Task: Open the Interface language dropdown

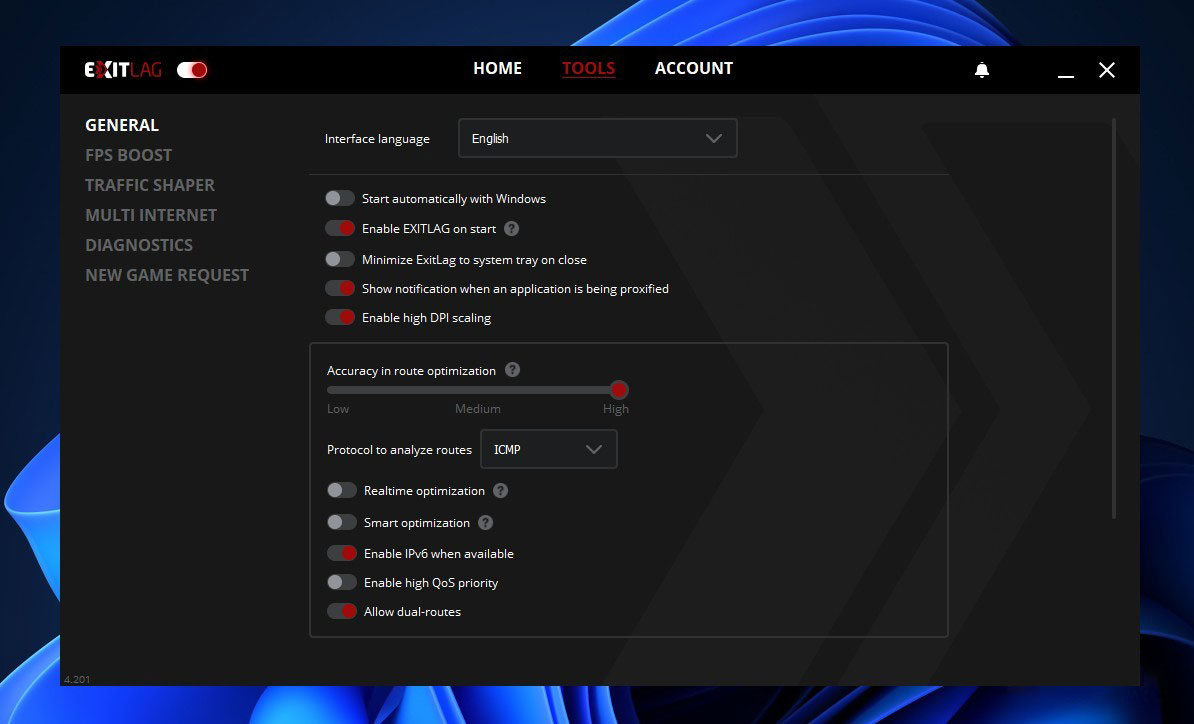Action: (x=597, y=139)
